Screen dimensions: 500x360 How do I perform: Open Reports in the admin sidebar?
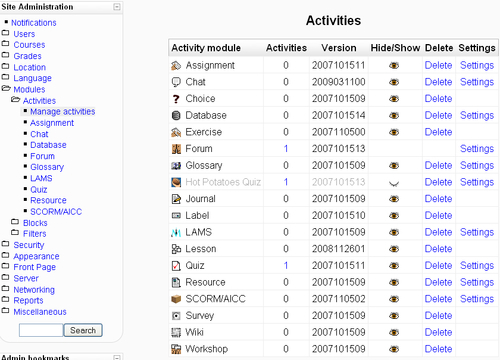[28, 301]
